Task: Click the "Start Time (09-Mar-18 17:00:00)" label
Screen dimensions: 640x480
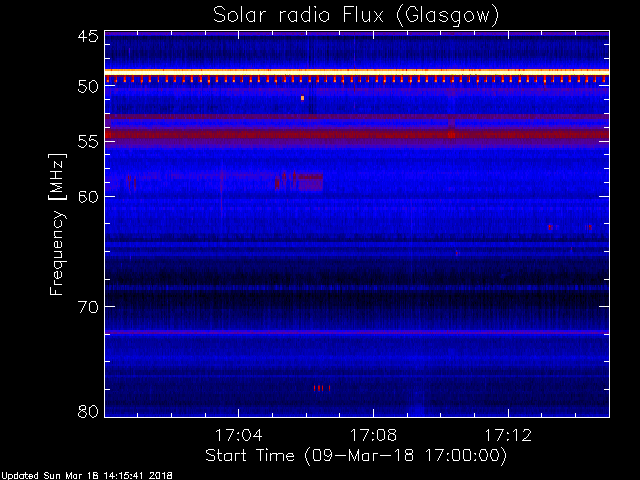Action: pyautogui.click(x=356, y=456)
